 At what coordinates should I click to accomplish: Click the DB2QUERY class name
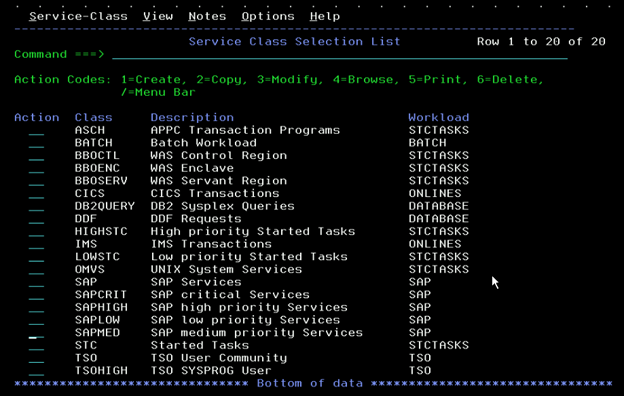coord(105,206)
